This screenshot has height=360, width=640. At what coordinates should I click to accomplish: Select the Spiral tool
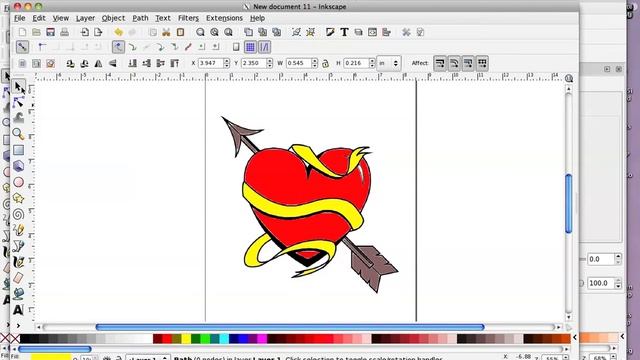click(18, 214)
